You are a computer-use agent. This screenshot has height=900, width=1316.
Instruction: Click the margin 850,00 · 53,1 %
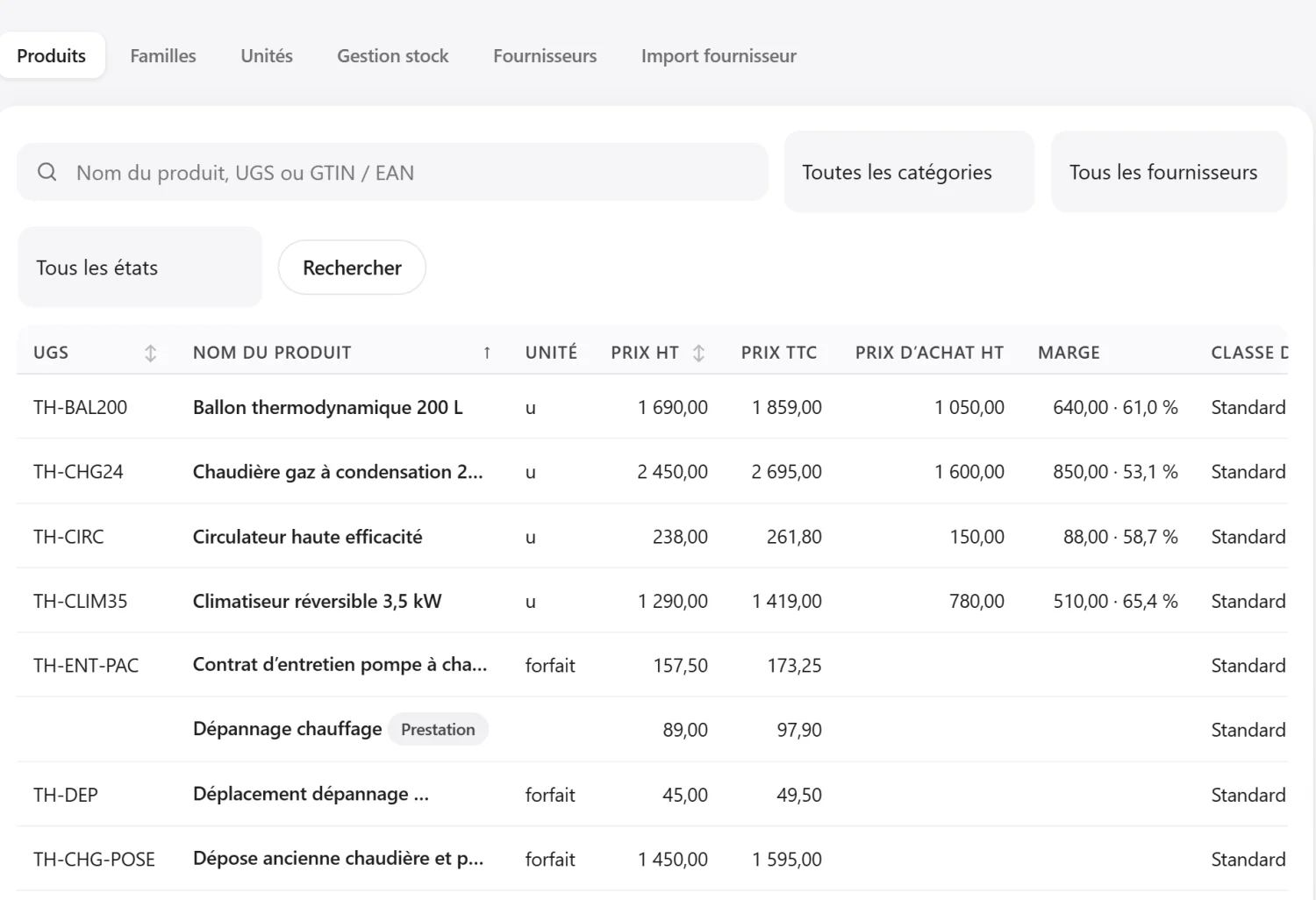coord(1115,472)
